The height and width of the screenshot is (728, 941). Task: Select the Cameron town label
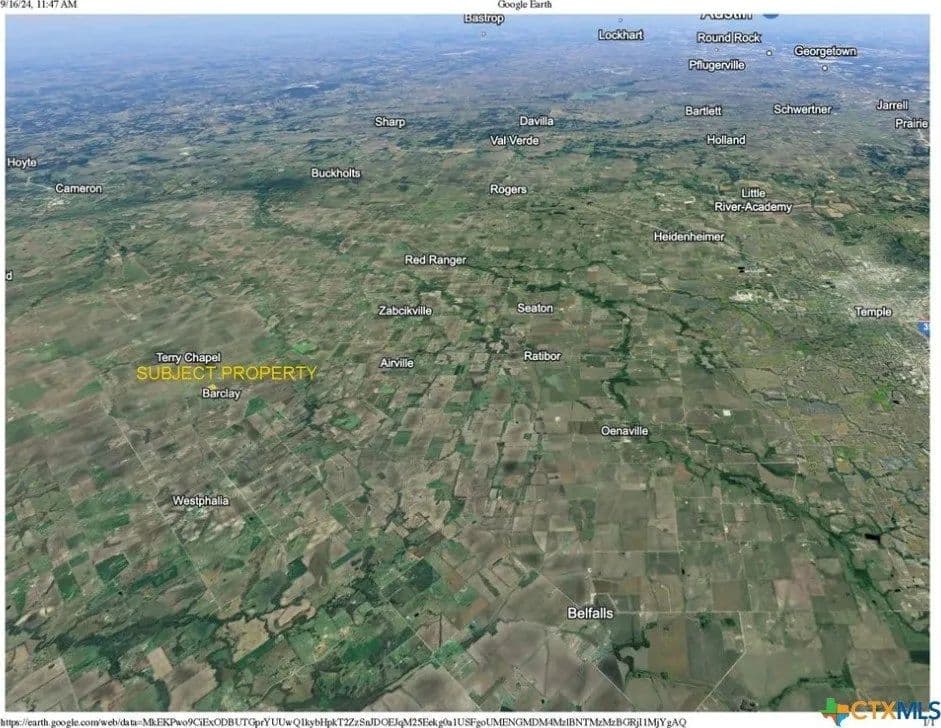click(78, 188)
